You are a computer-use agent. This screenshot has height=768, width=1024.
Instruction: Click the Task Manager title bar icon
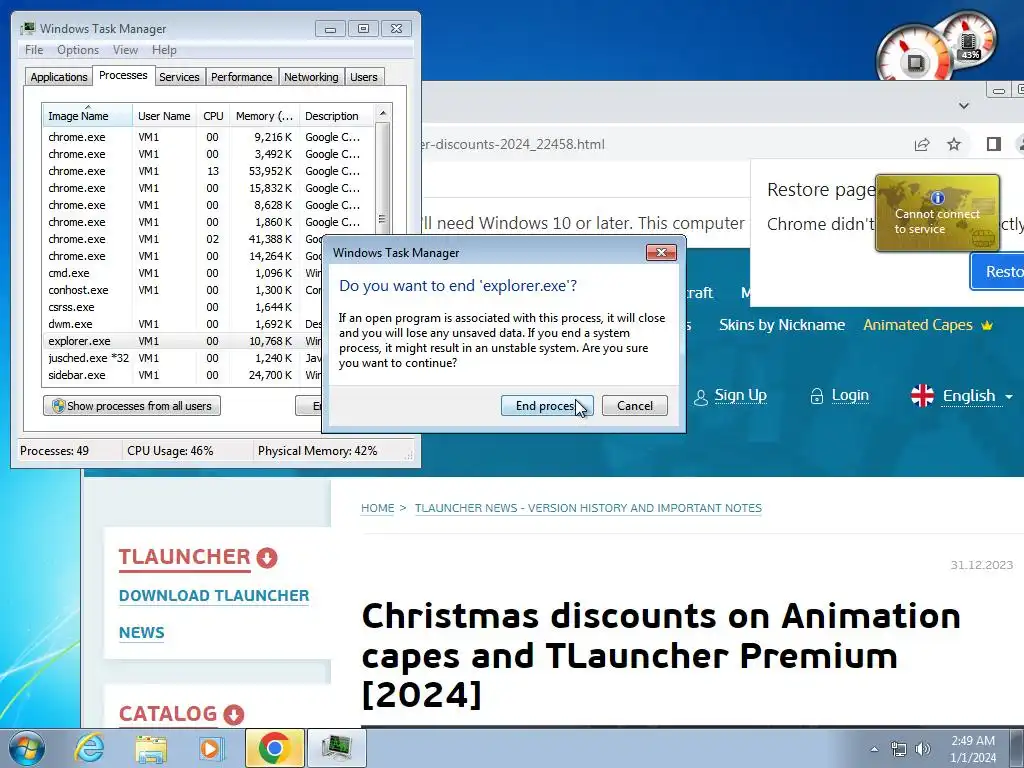[x=28, y=28]
